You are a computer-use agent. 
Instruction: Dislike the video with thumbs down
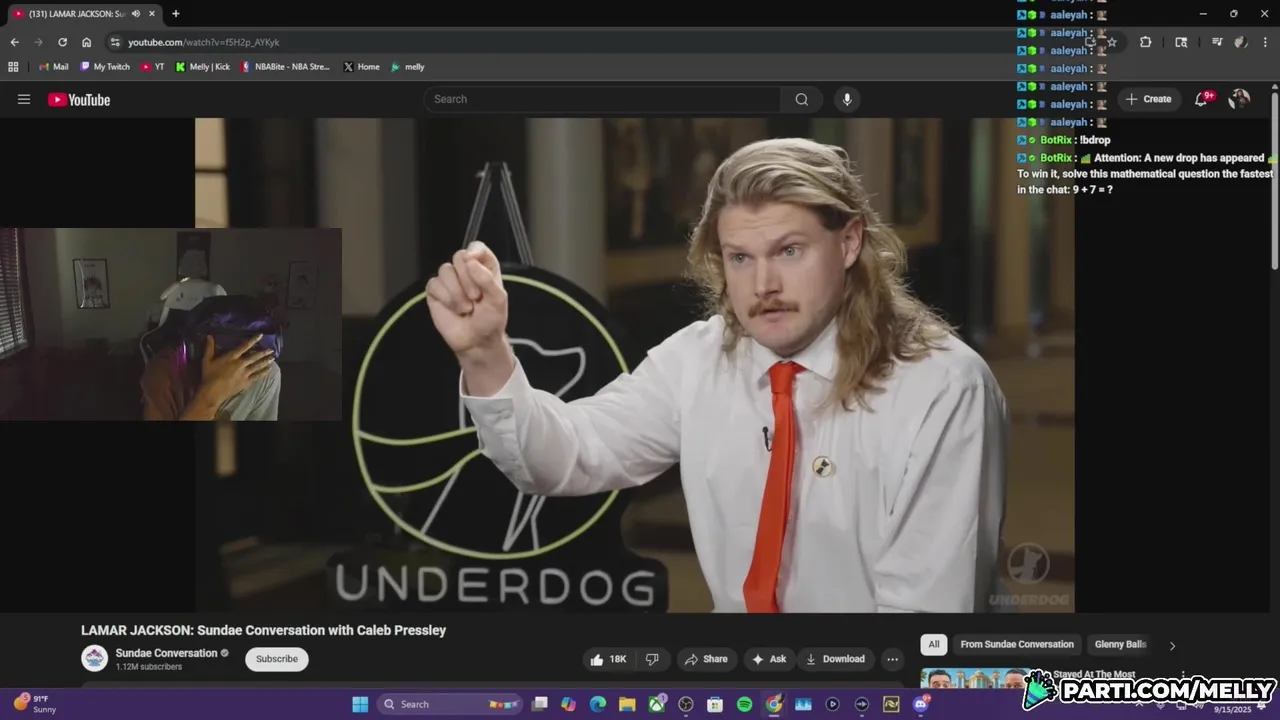click(652, 659)
